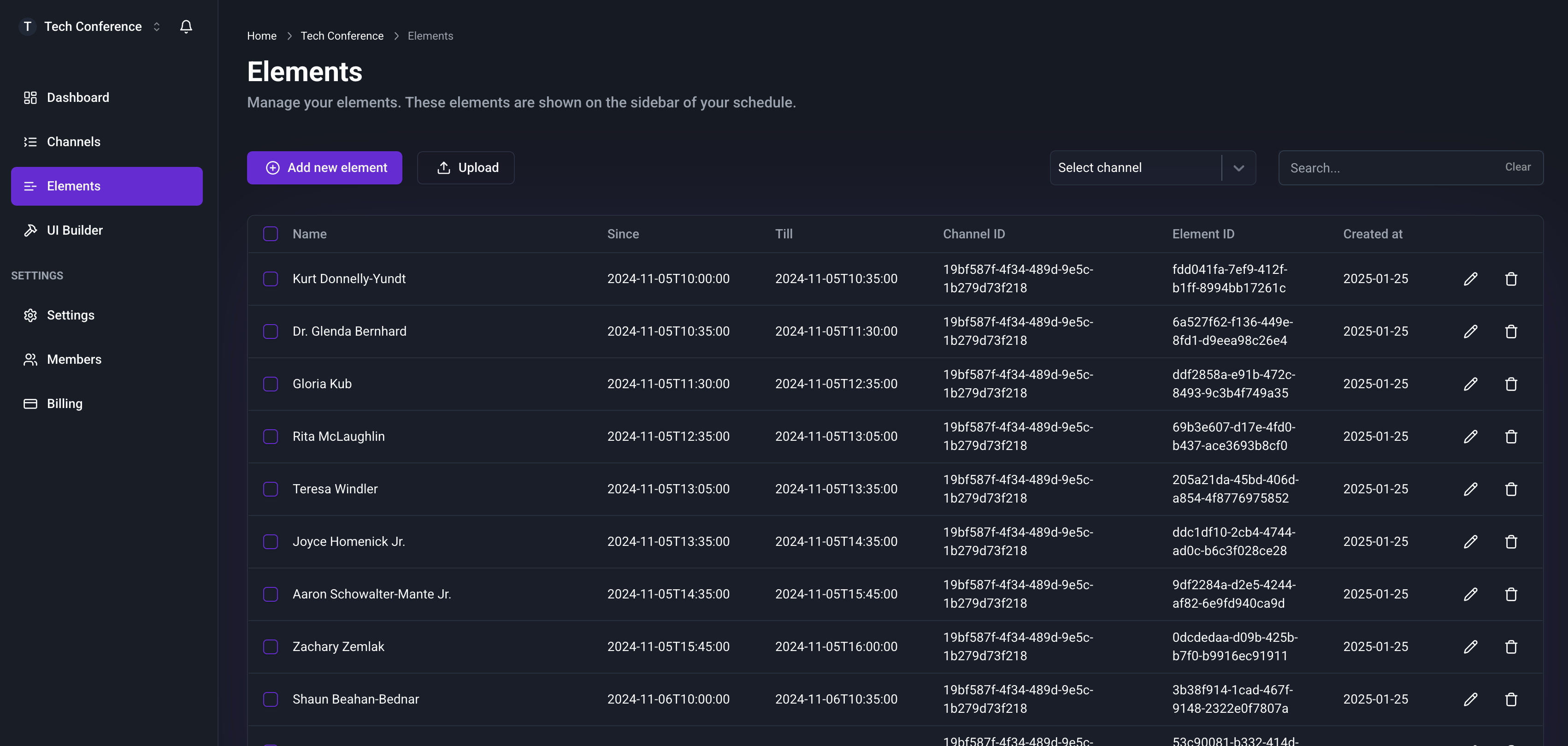1568x746 pixels.
Task: Delete Aaron Schowalter-Mante Jr. element
Action: pos(1511,594)
